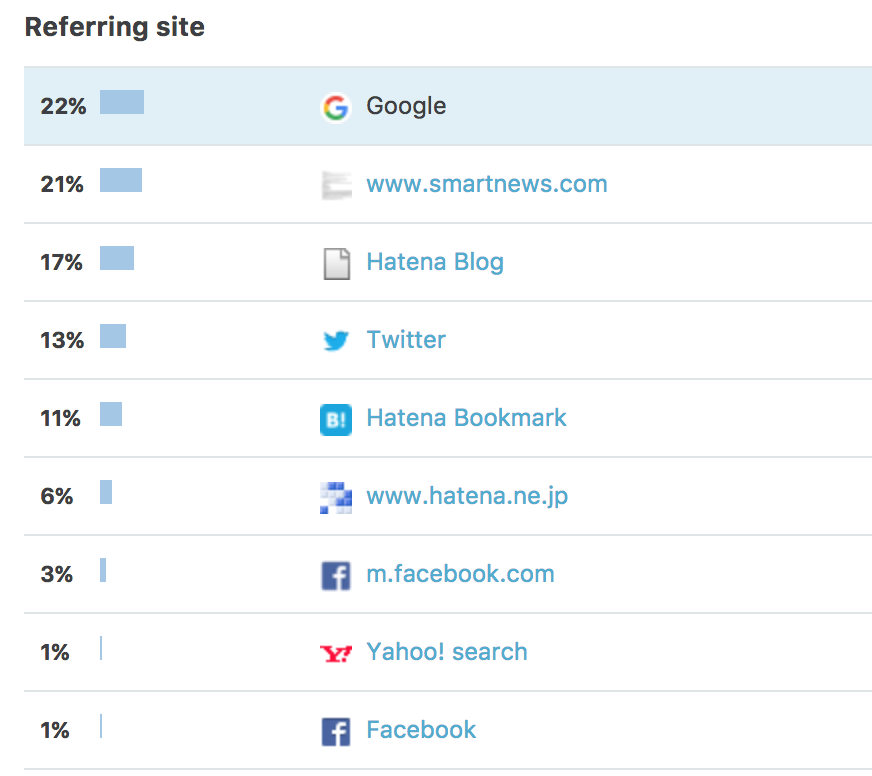Screen dimensions: 872x776
Task: Open the www.hatena.ne.jp link
Action: pos(467,496)
